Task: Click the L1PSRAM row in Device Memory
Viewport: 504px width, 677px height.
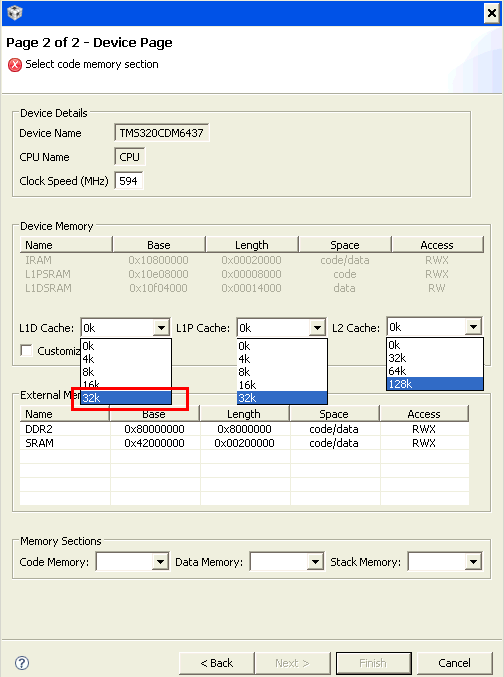Action: (251, 274)
